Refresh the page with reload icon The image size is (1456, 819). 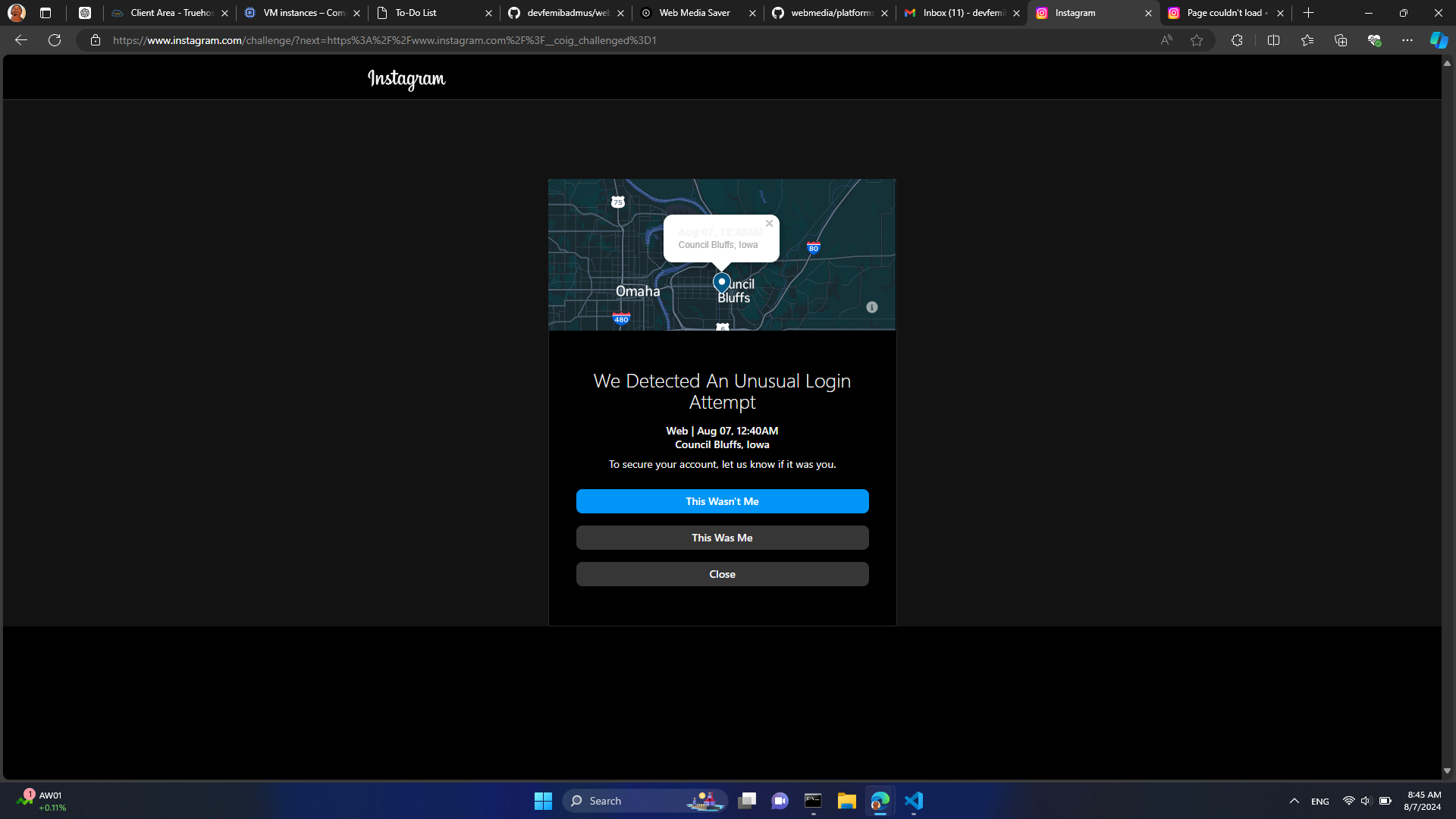point(55,40)
